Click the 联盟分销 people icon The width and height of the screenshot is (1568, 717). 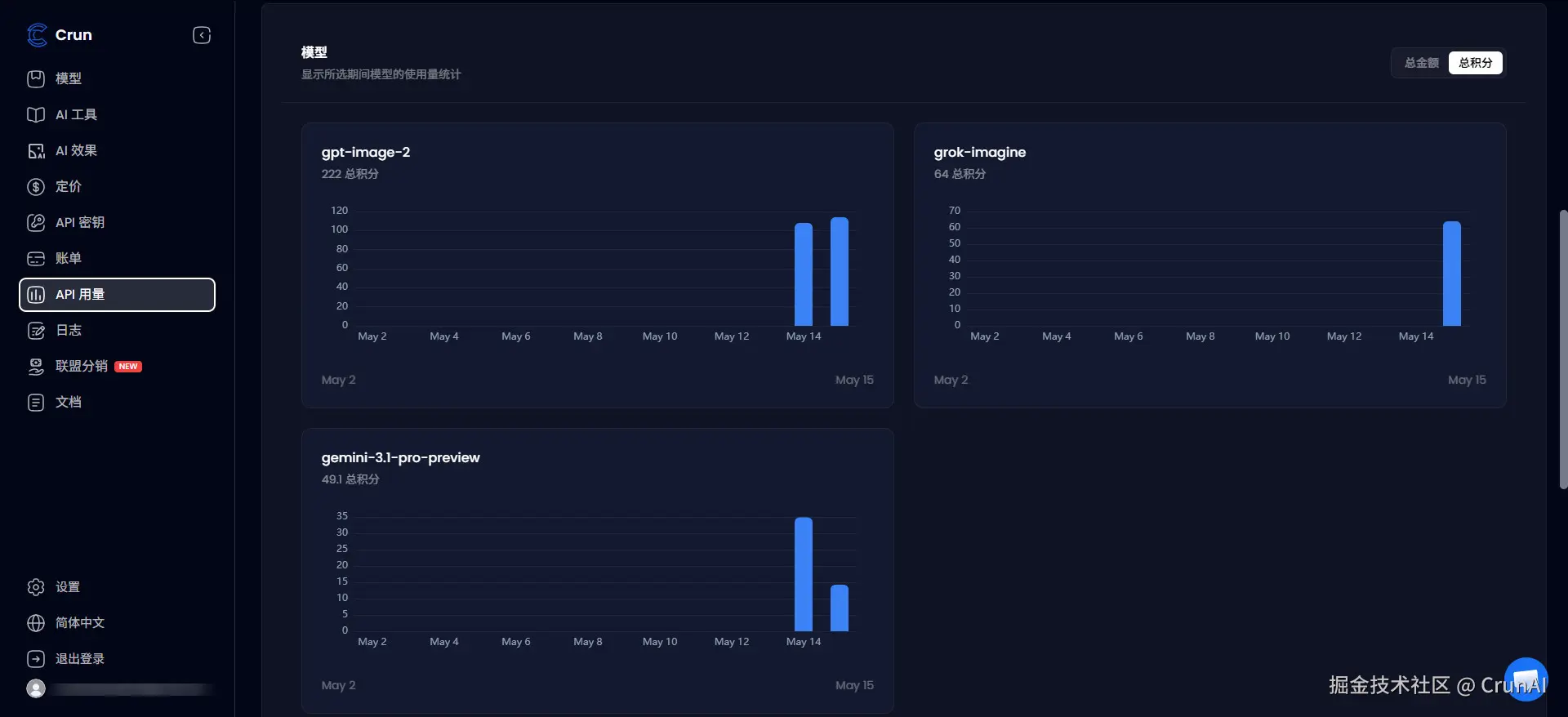(x=36, y=366)
